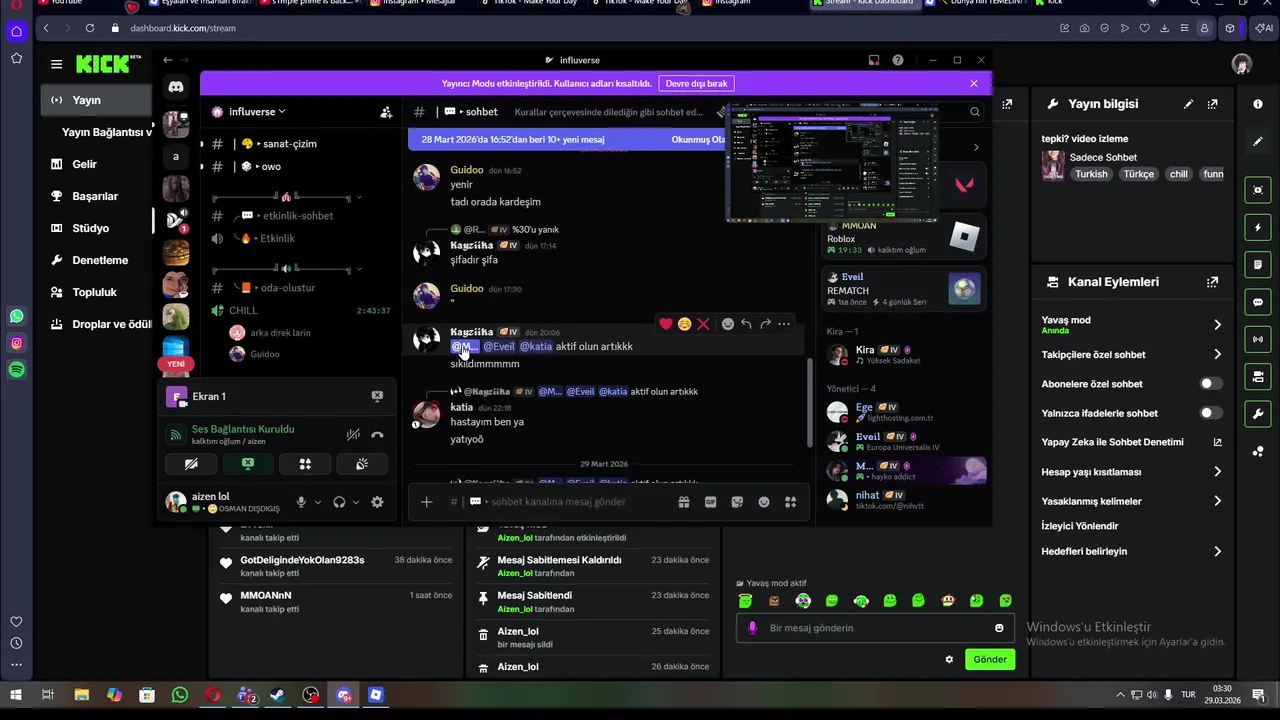
Task: Mute Discord microphone
Action: point(301,502)
